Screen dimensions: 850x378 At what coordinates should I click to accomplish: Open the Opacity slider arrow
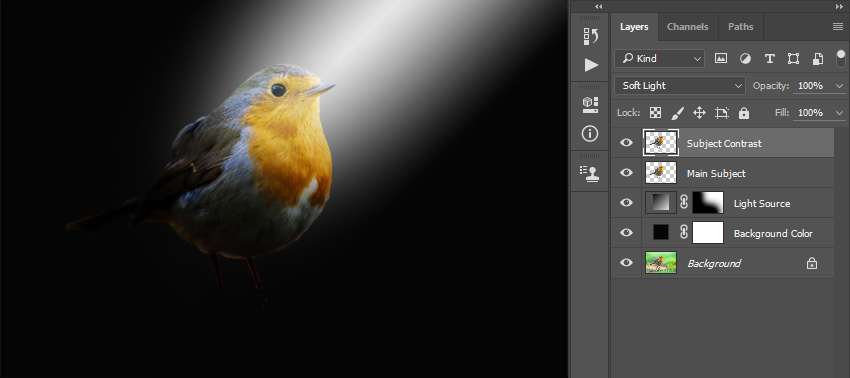pos(840,86)
